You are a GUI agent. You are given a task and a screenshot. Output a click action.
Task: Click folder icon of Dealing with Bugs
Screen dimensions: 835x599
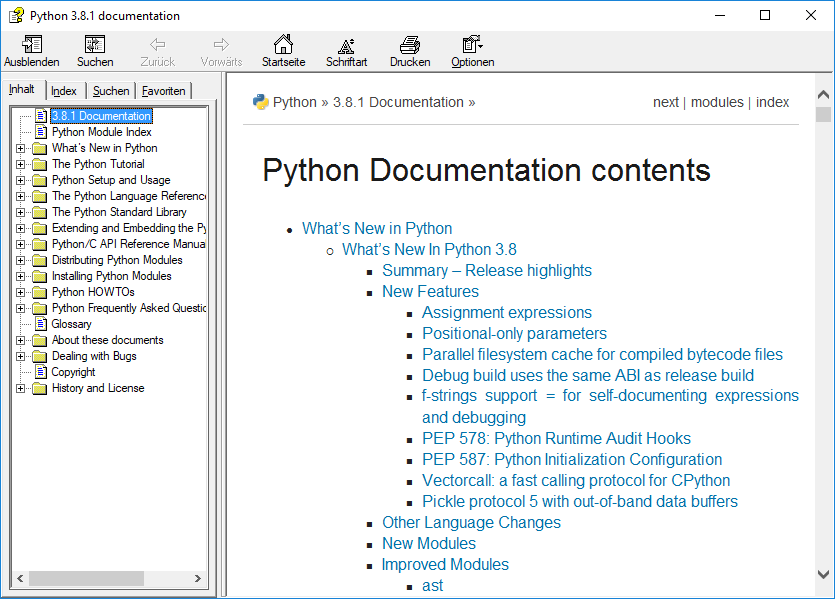tap(39, 356)
